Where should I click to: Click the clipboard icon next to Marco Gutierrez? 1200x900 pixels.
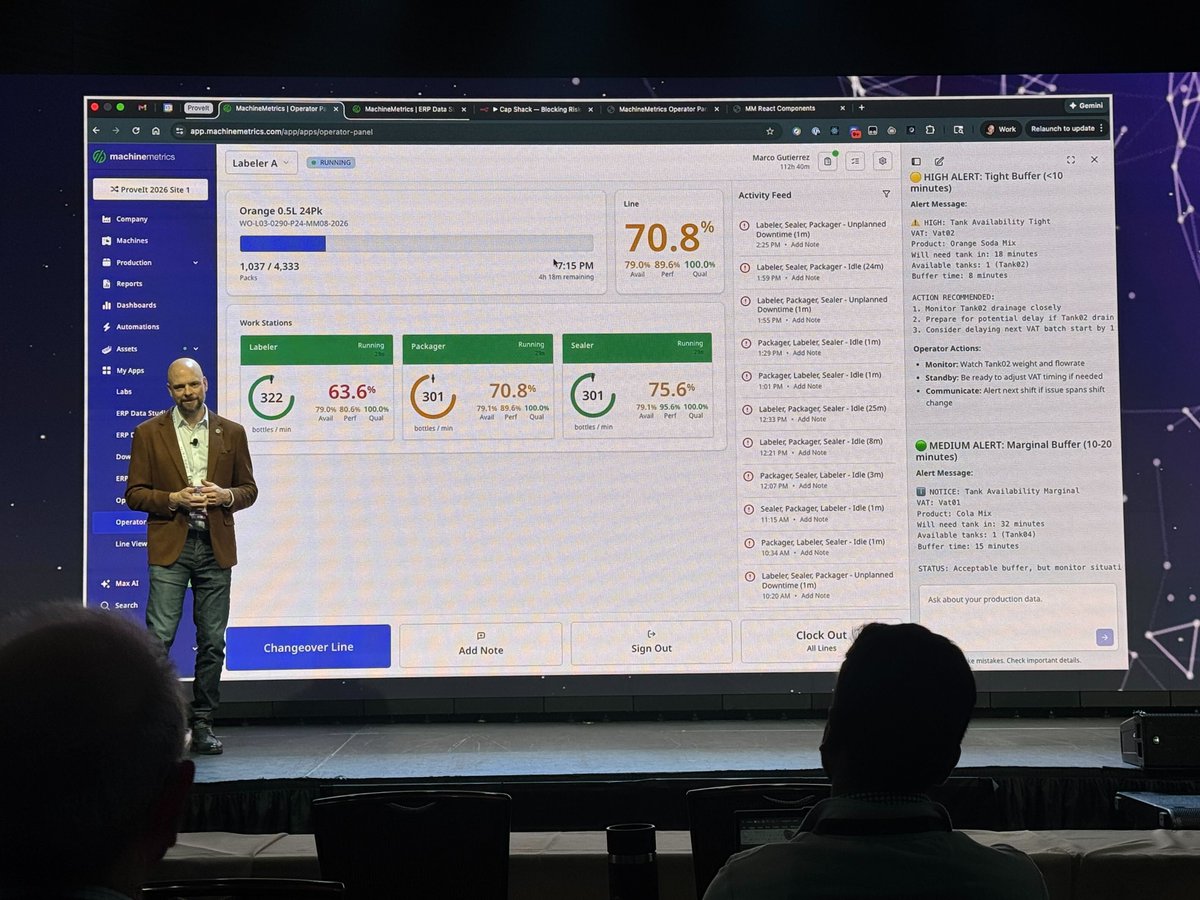[827, 161]
